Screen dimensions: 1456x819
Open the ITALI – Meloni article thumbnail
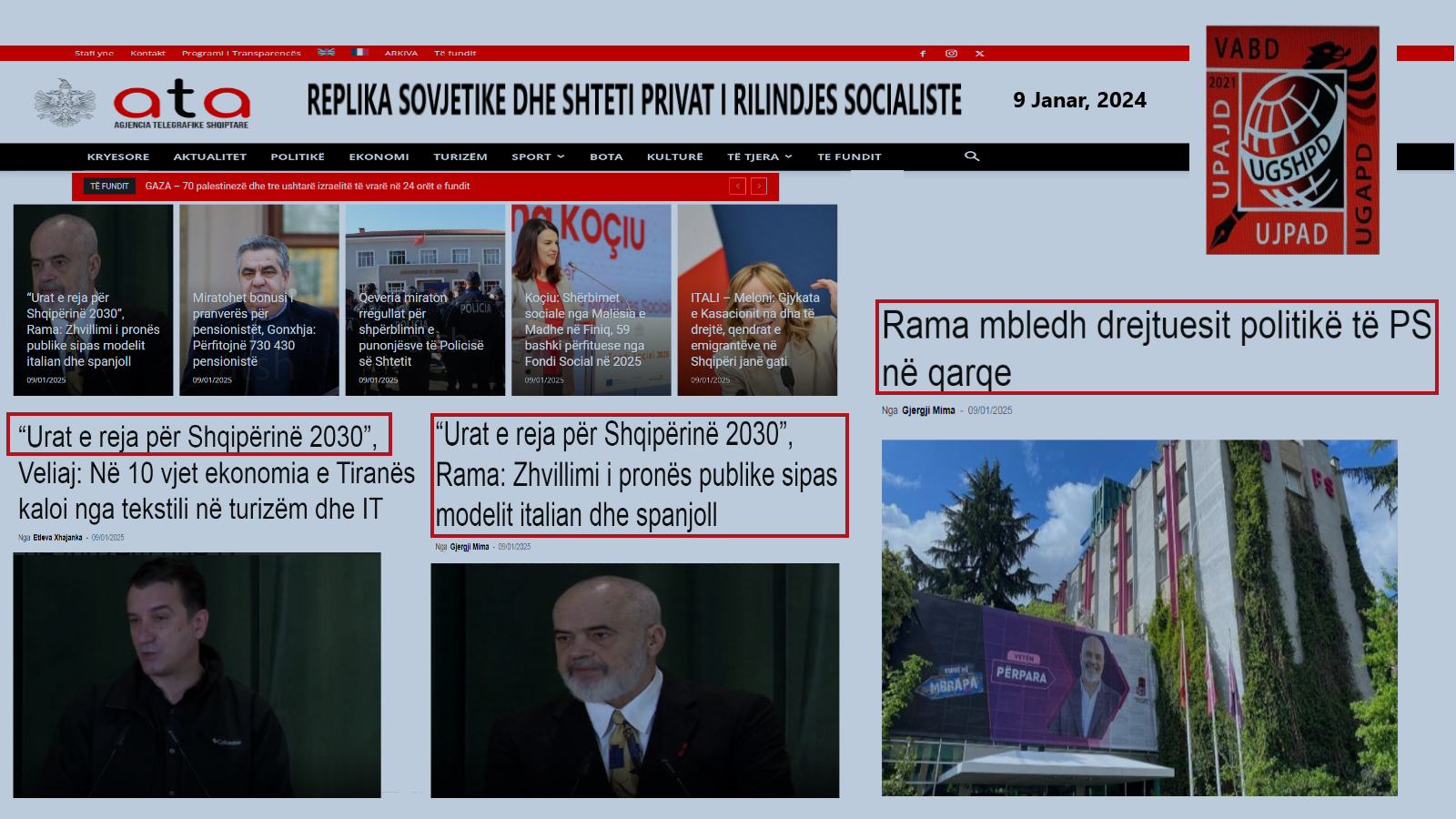point(757,299)
